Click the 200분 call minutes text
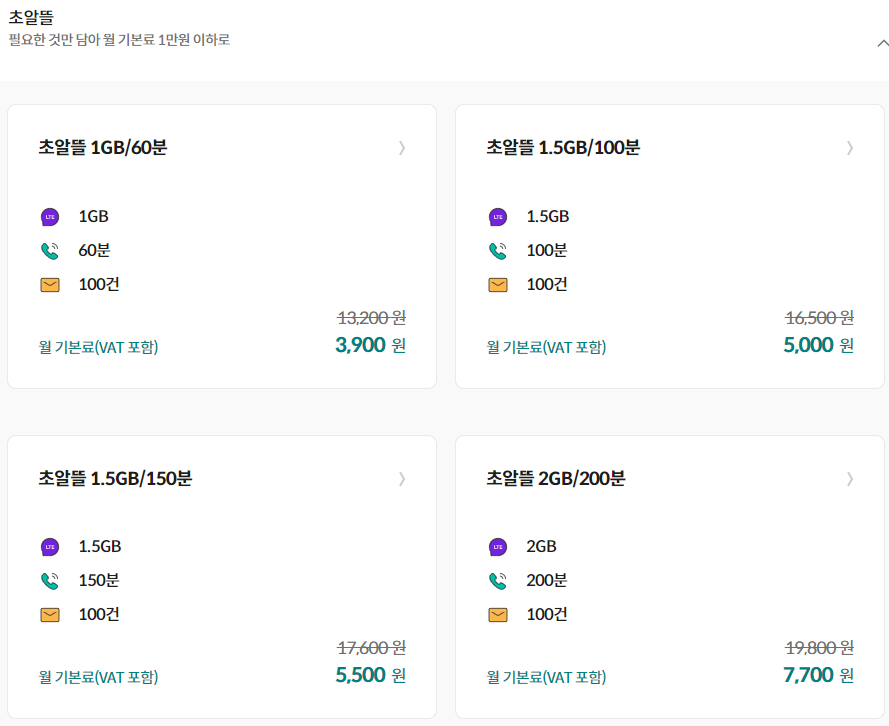Screen dimensions: 889x726 pyautogui.click(x=547, y=580)
